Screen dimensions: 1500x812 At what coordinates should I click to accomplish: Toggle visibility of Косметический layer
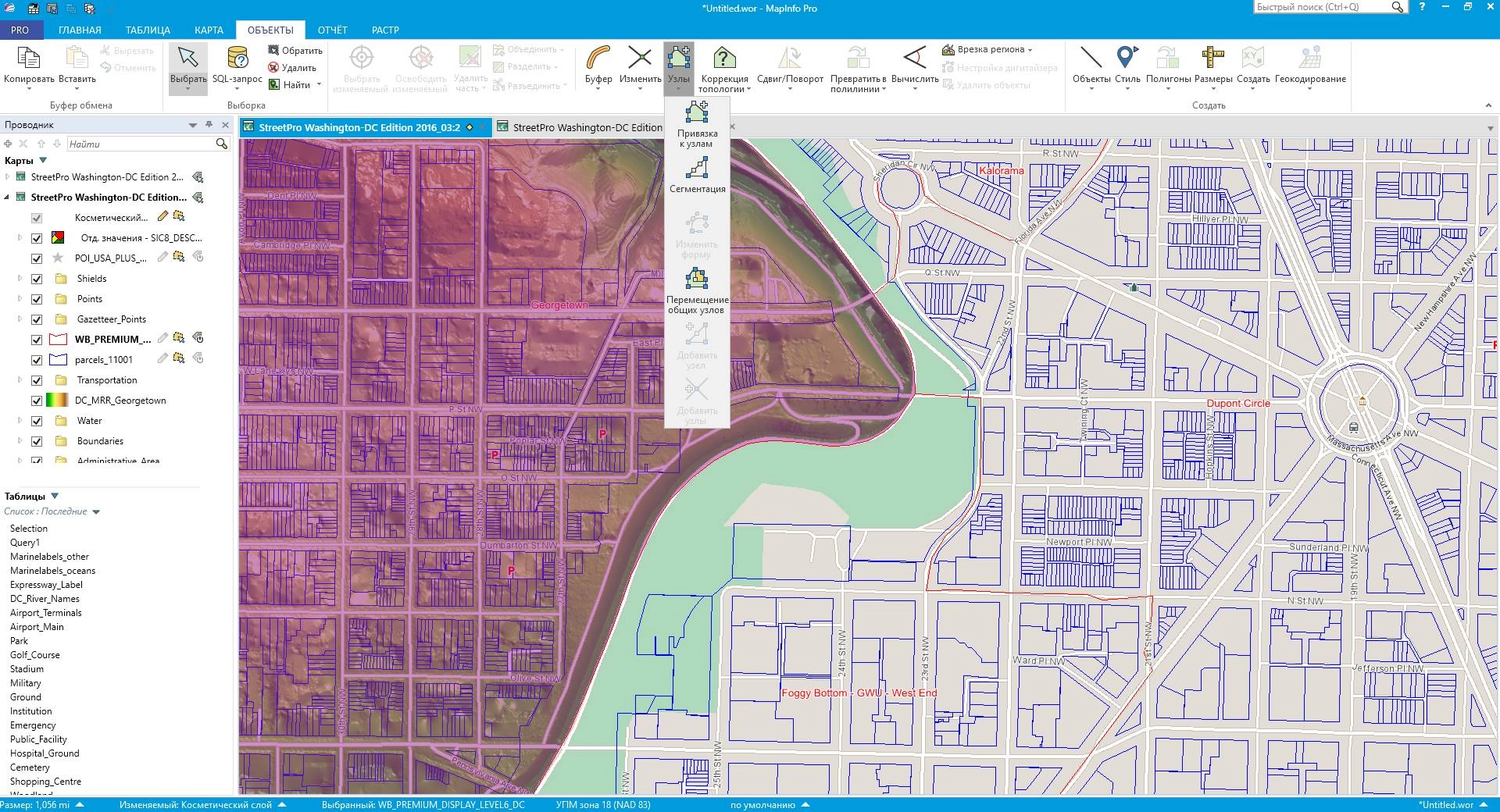37,218
